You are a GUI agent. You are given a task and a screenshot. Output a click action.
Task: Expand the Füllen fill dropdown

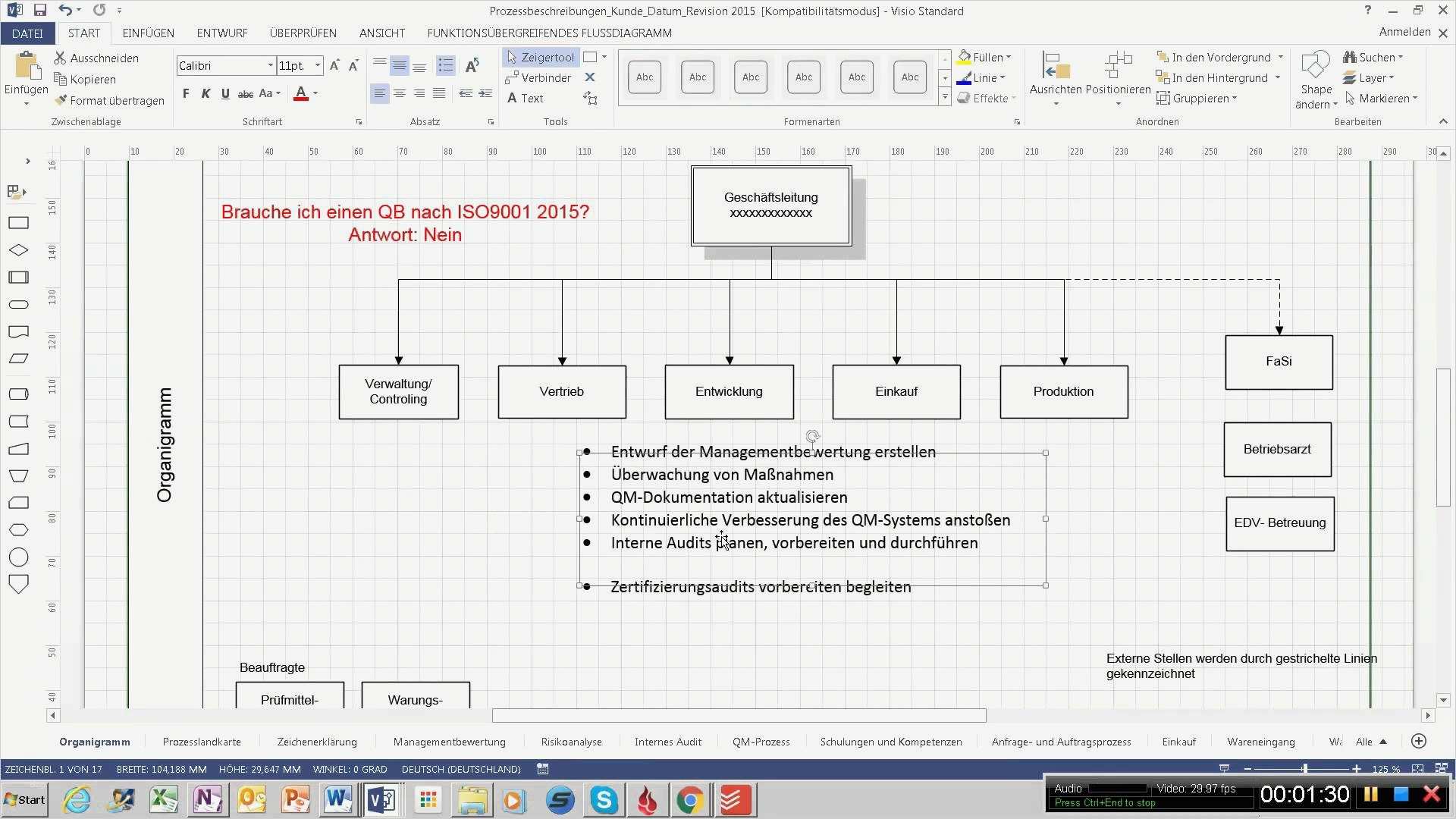tap(1009, 58)
